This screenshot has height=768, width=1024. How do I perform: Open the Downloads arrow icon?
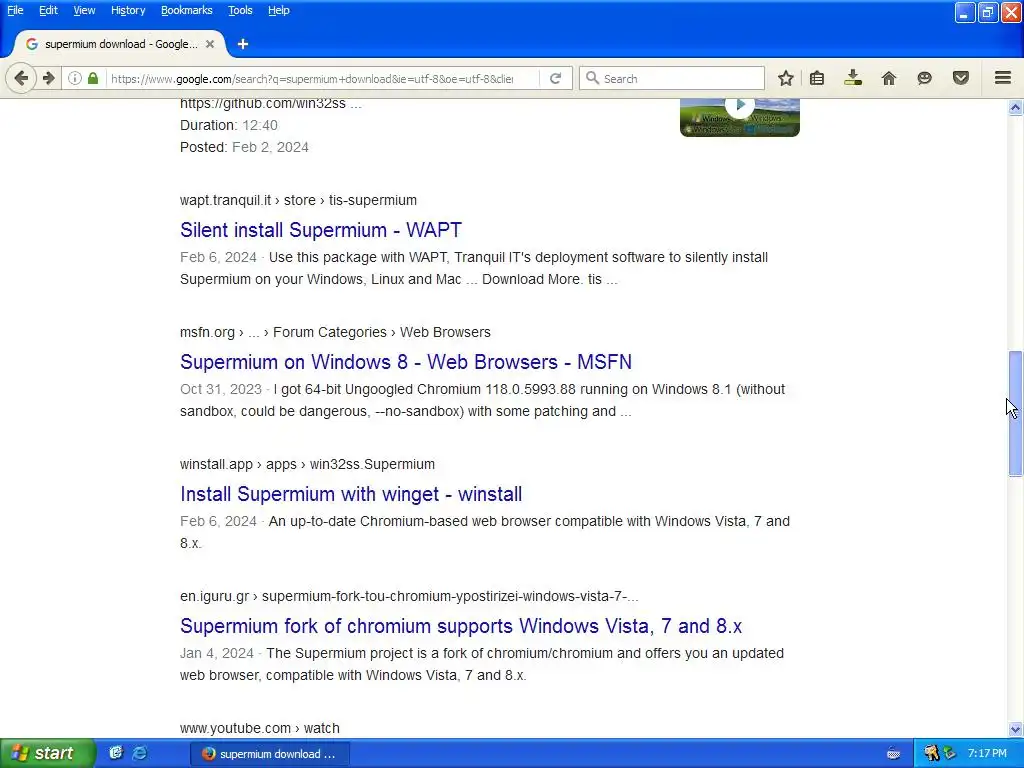tap(852, 78)
